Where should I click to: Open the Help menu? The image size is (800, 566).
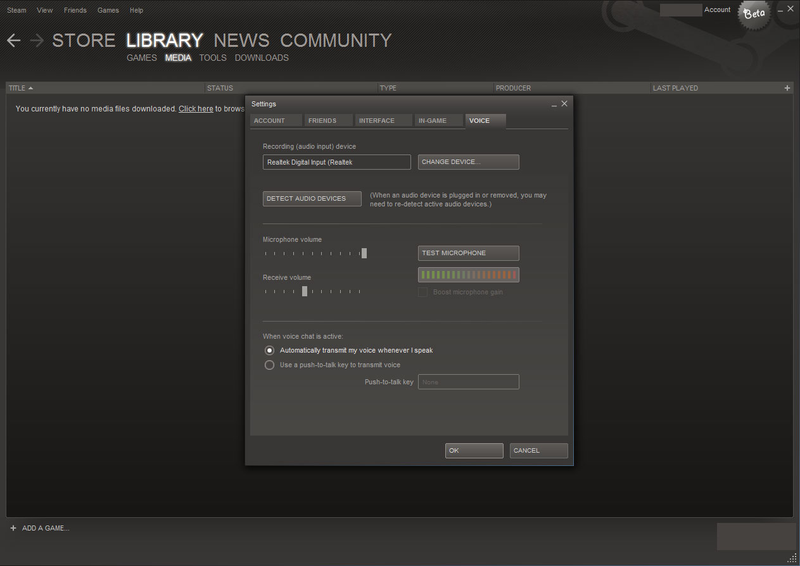(136, 10)
